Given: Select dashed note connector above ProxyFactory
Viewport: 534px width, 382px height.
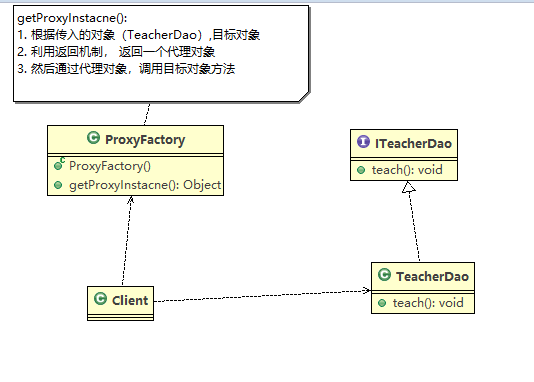Looking at the screenshot, I should 147,114.
